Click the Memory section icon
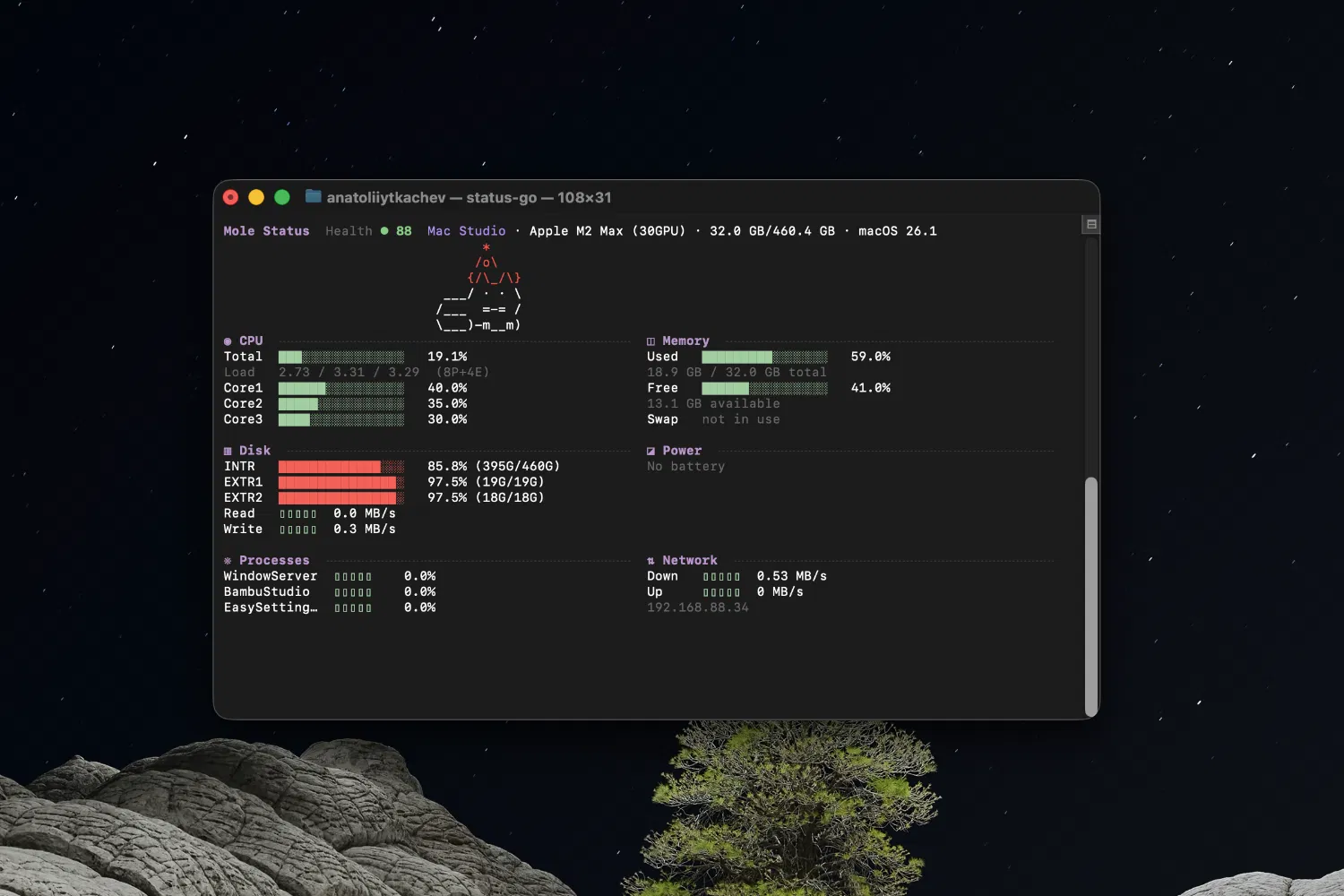This screenshot has height=896, width=1344. coord(651,341)
